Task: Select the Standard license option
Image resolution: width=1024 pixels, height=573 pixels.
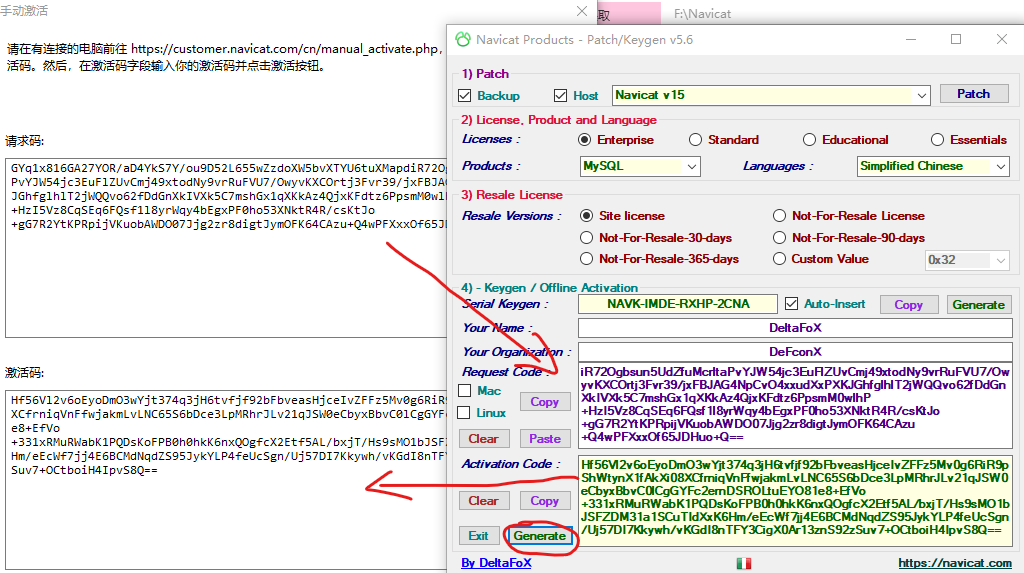Action: (696, 140)
